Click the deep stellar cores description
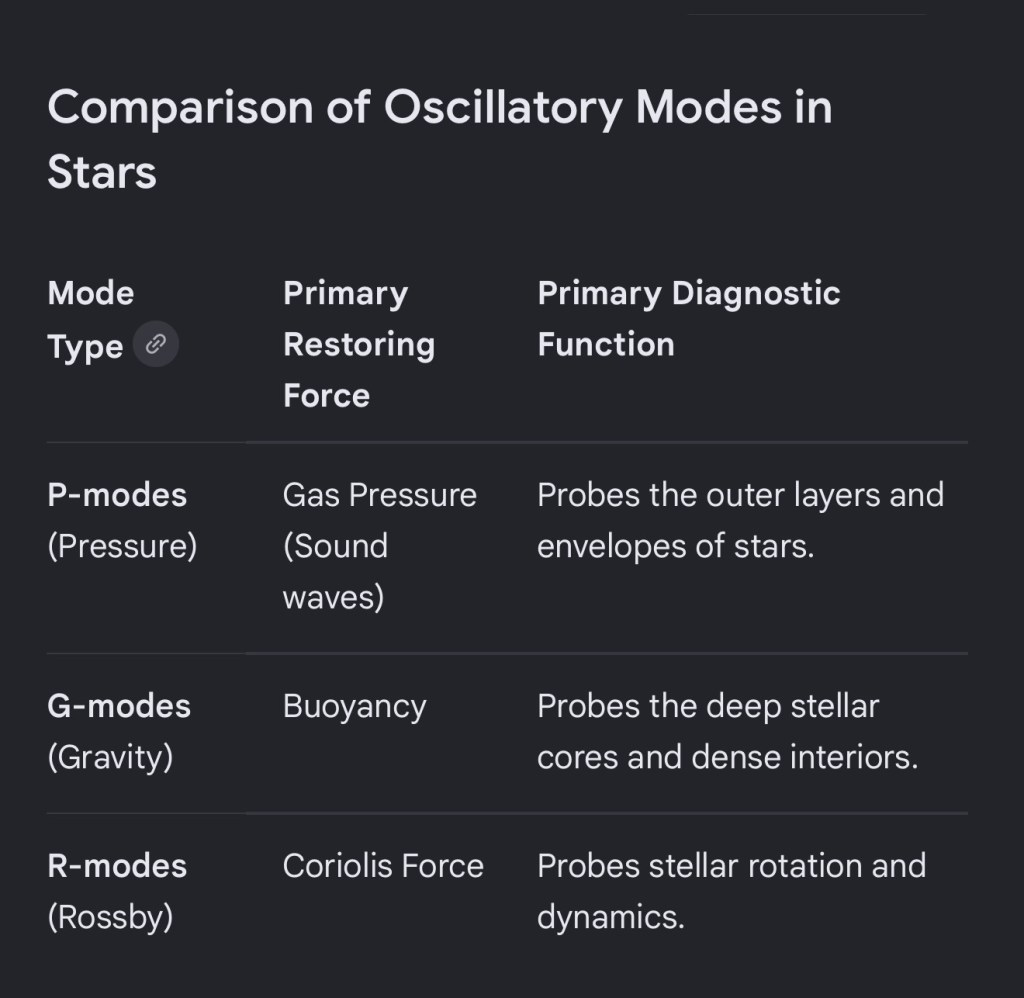The height and width of the screenshot is (998, 1024). (x=726, y=731)
